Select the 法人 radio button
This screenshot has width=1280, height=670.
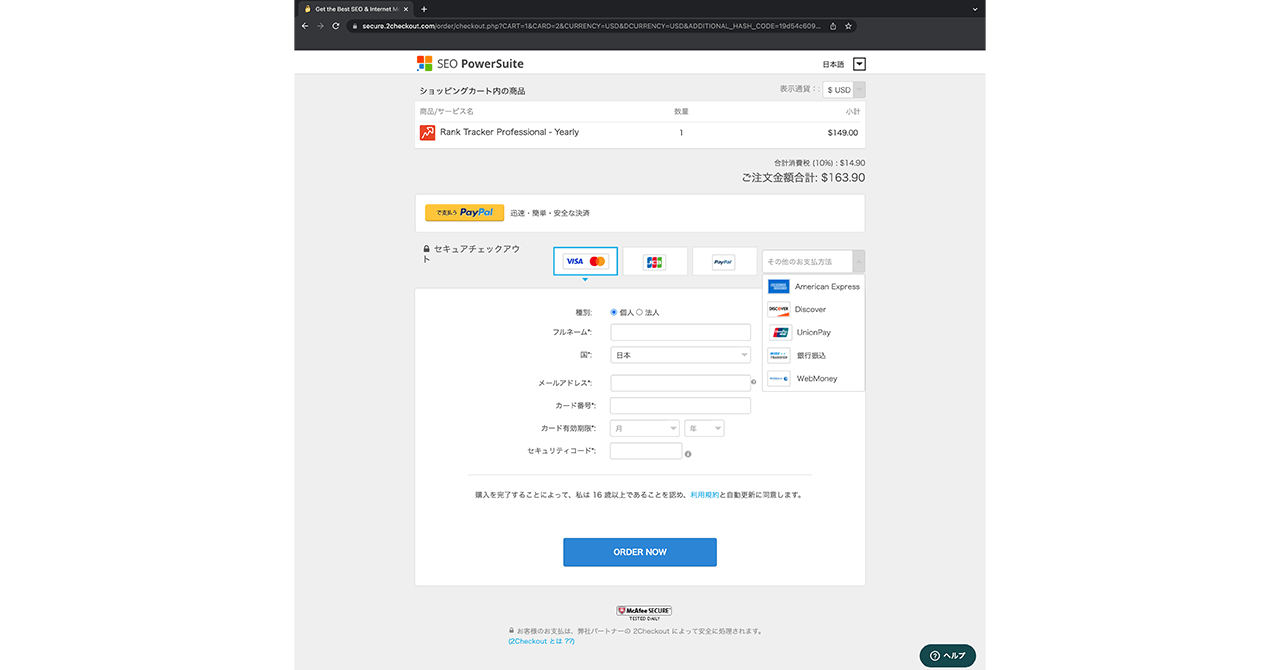640,312
